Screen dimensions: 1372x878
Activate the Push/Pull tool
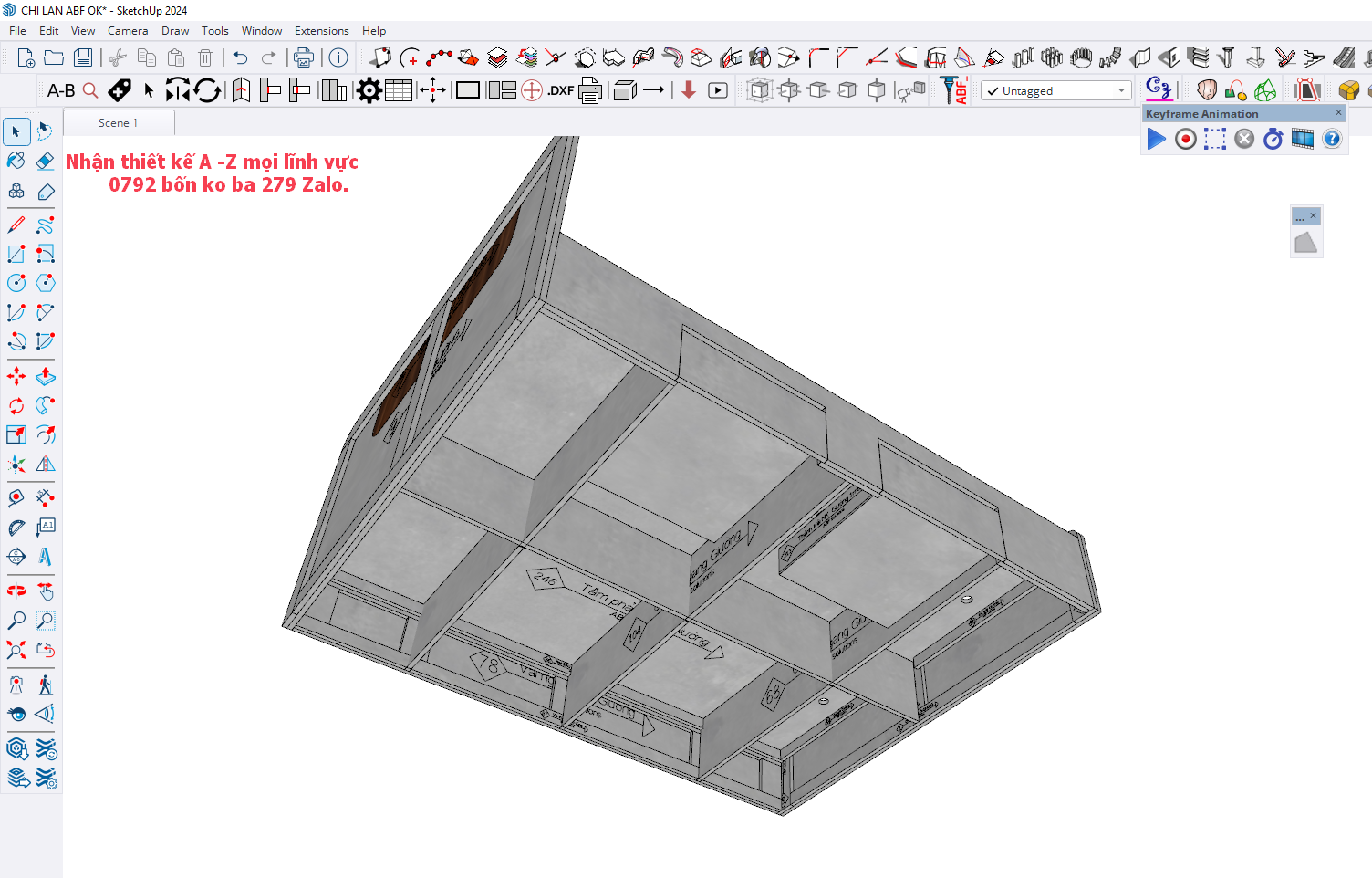tap(45, 376)
